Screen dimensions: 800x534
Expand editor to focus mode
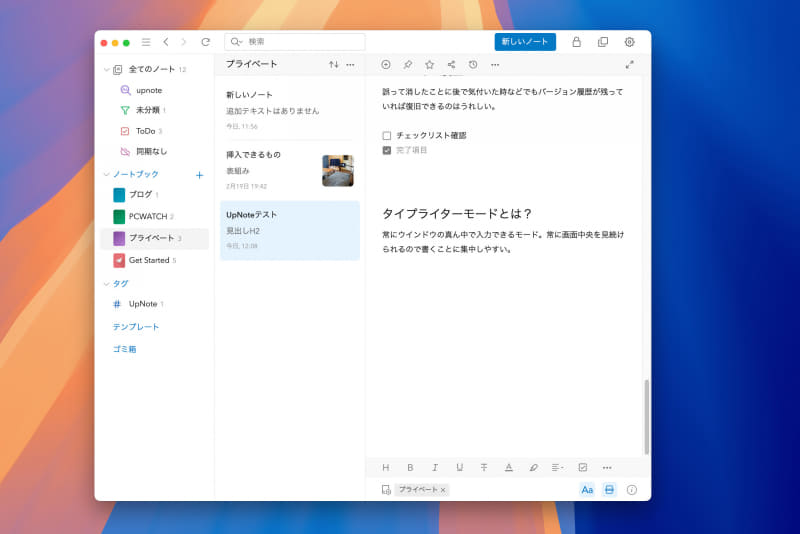click(x=630, y=64)
